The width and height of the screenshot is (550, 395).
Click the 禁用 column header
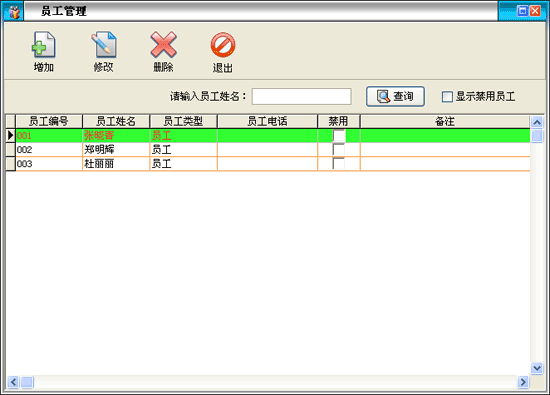tap(338, 121)
